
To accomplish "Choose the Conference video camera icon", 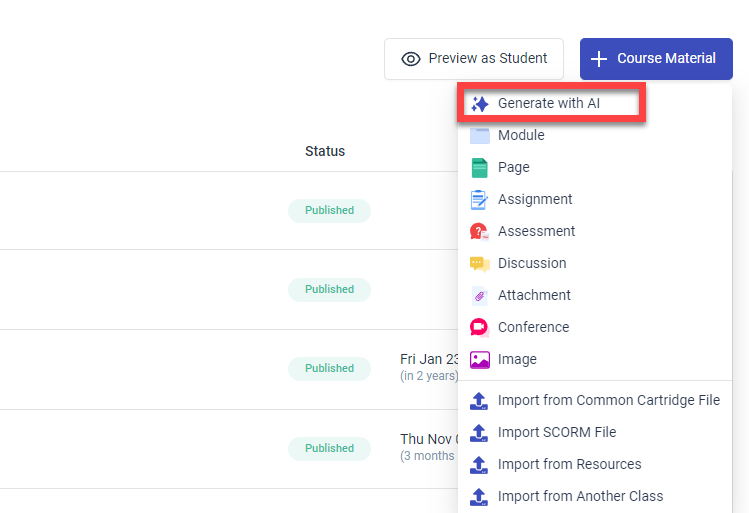I will pos(480,328).
